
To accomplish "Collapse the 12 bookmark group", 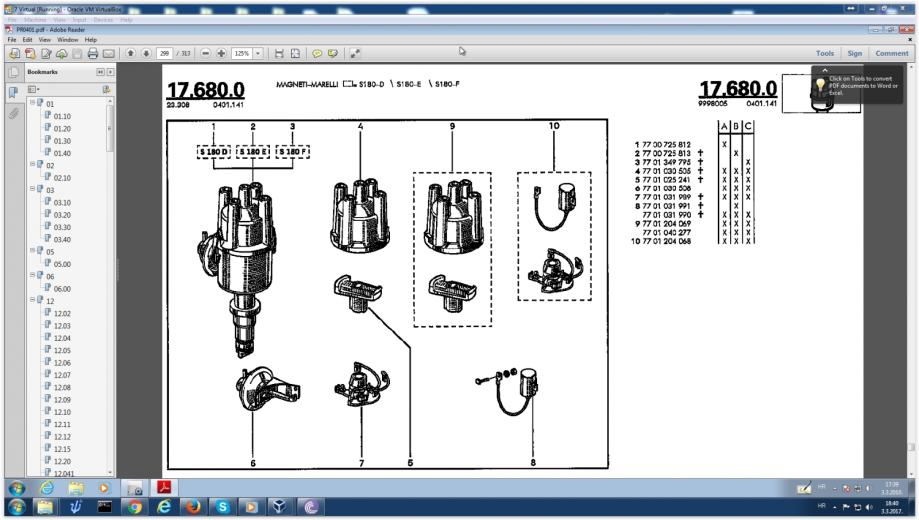I will coord(32,300).
